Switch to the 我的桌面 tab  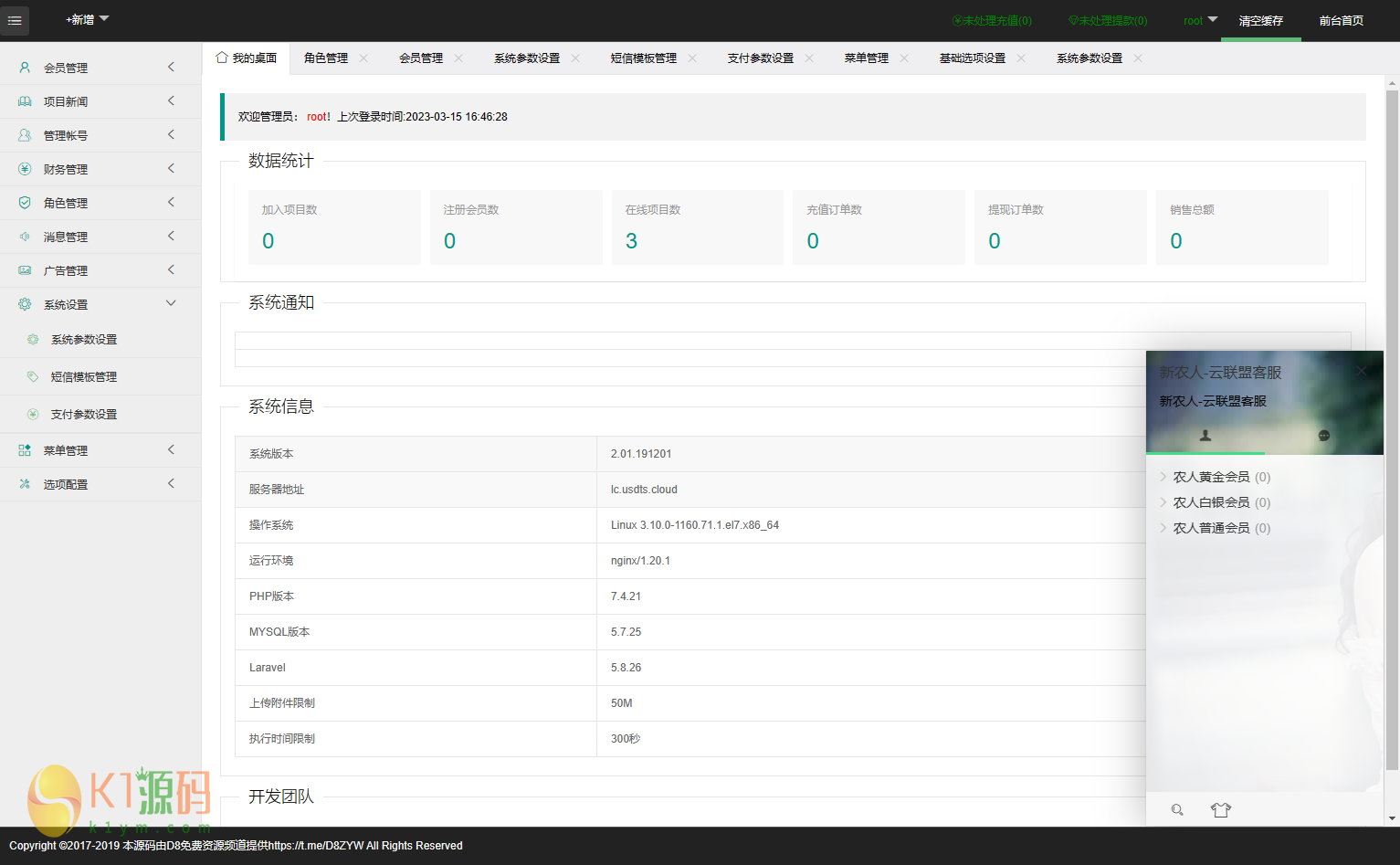(x=247, y=58)
